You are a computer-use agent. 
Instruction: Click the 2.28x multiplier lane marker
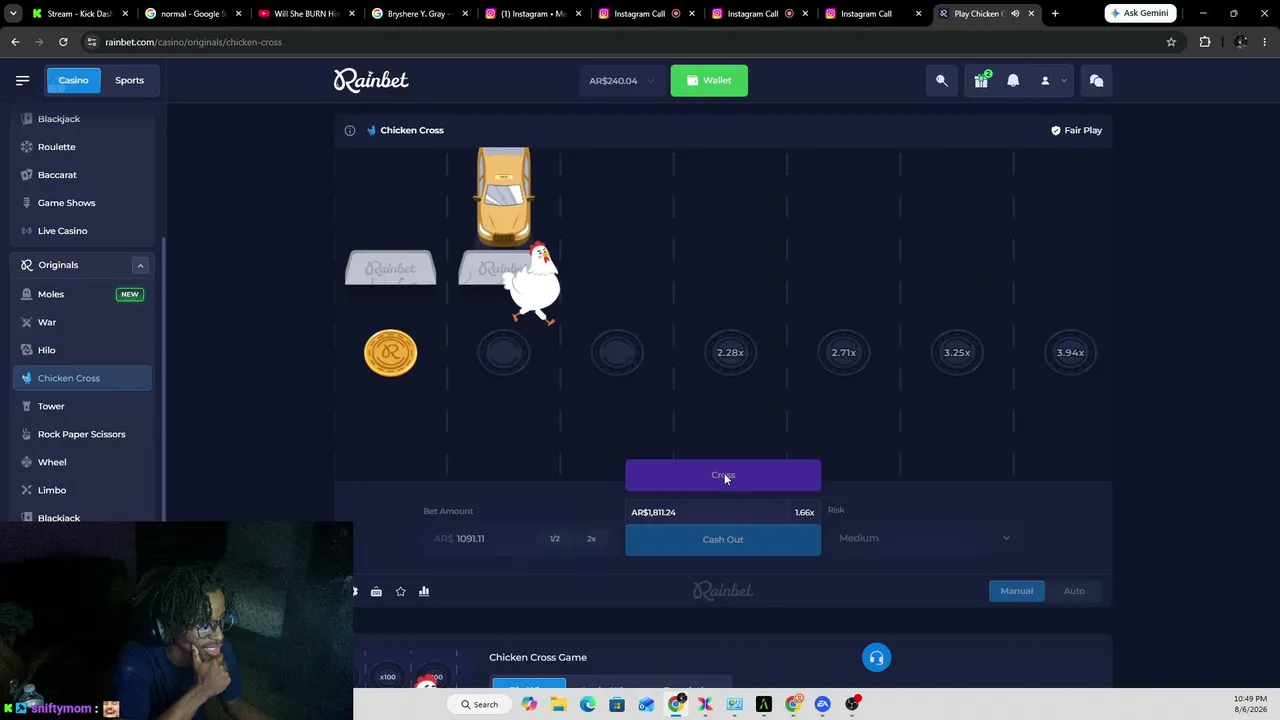(730, 352)
